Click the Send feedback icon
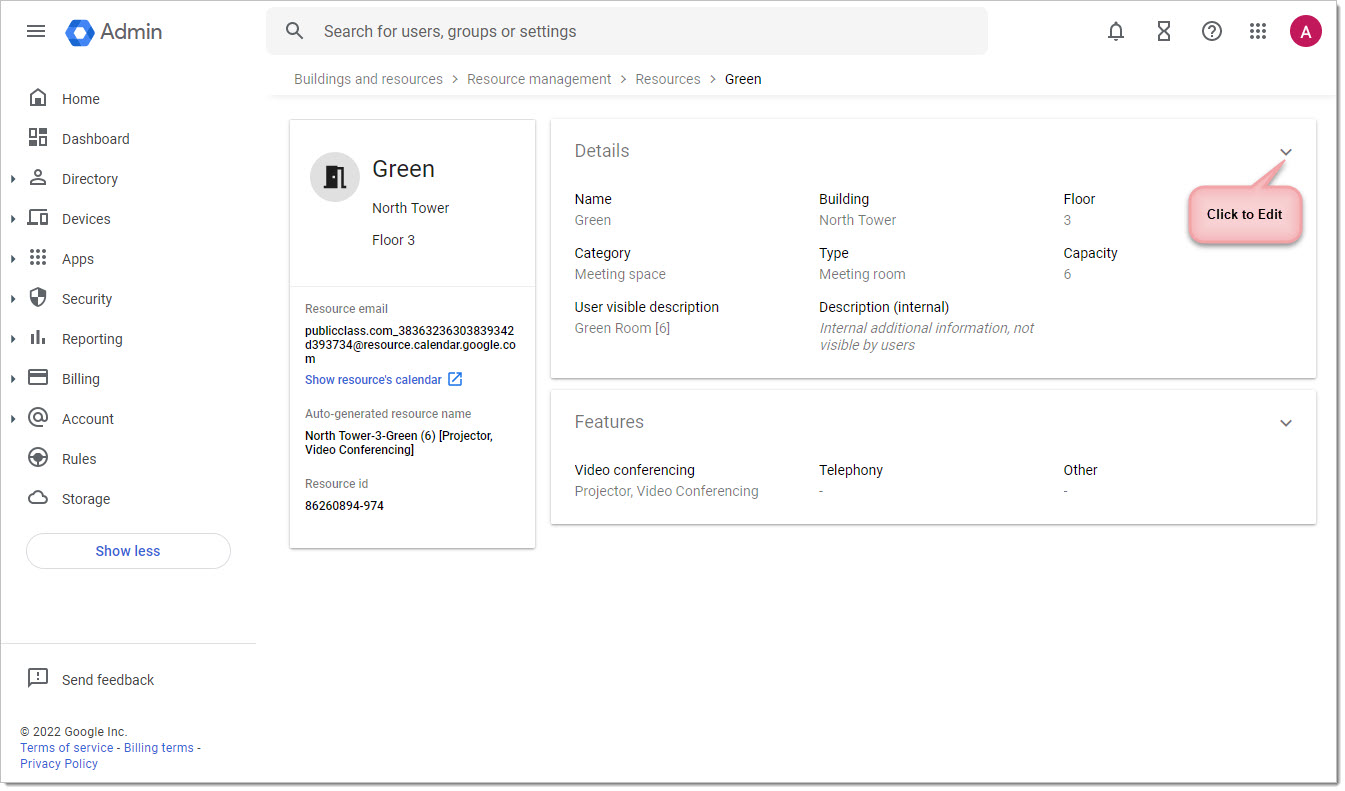Image resolution: width=1345 pixels, height=791 pixels. tap(38, 679)
